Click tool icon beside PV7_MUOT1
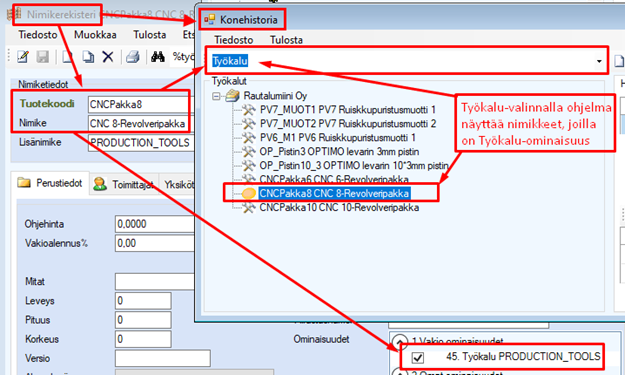Image resolution: width=625 pixels, height=375 pixels. coord(248,110)
